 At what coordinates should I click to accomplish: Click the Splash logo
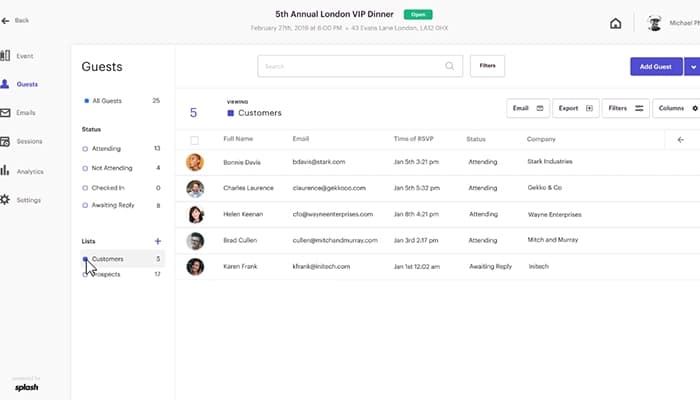pos(27,386)
